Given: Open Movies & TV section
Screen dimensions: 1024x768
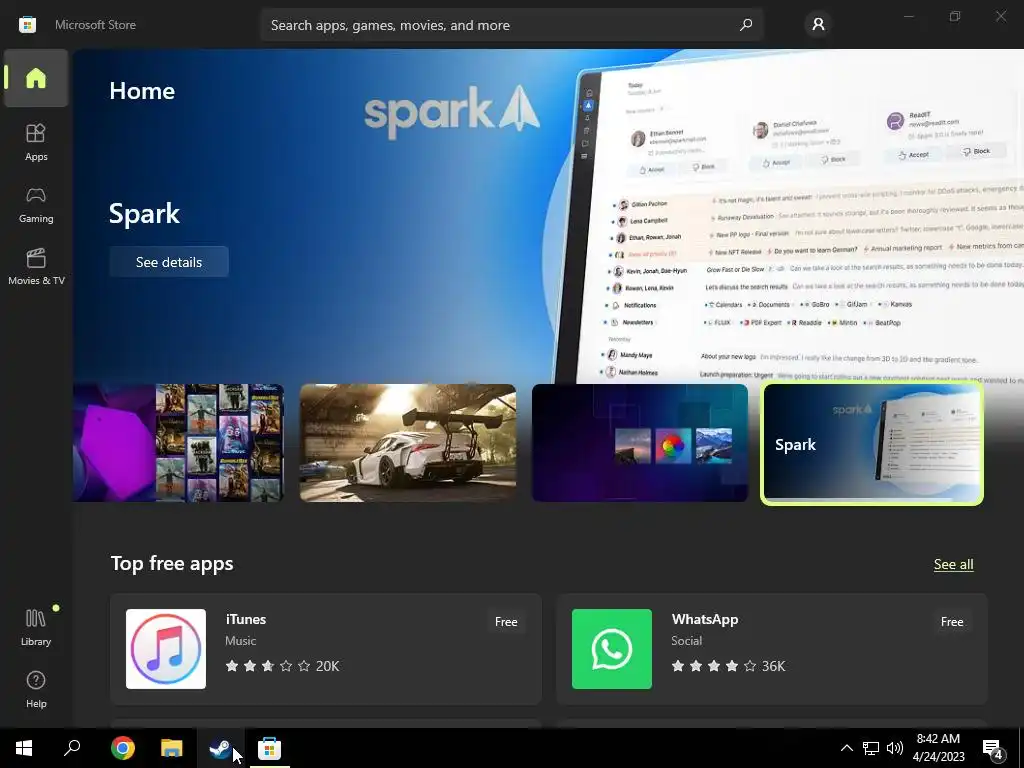Looking at the screenshot, I should 36,266.
